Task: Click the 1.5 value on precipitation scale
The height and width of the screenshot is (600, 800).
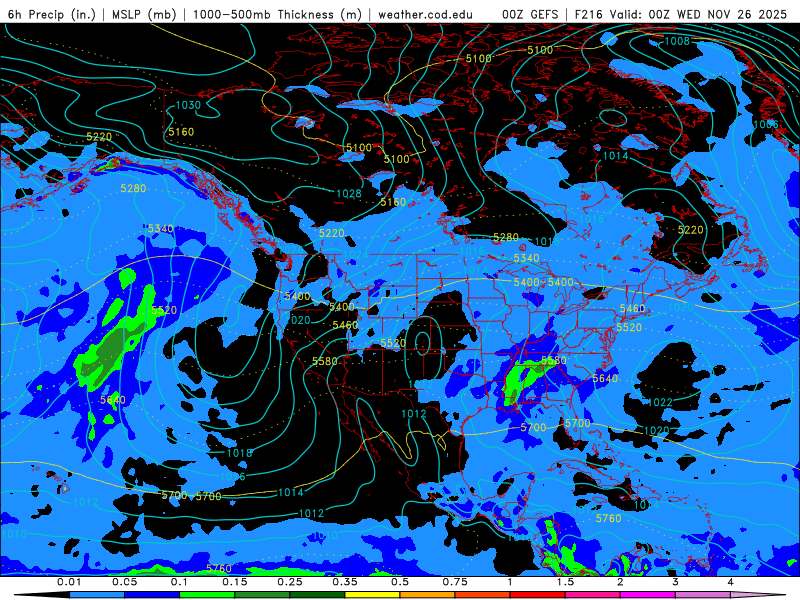Action: [x=565, y=582]
